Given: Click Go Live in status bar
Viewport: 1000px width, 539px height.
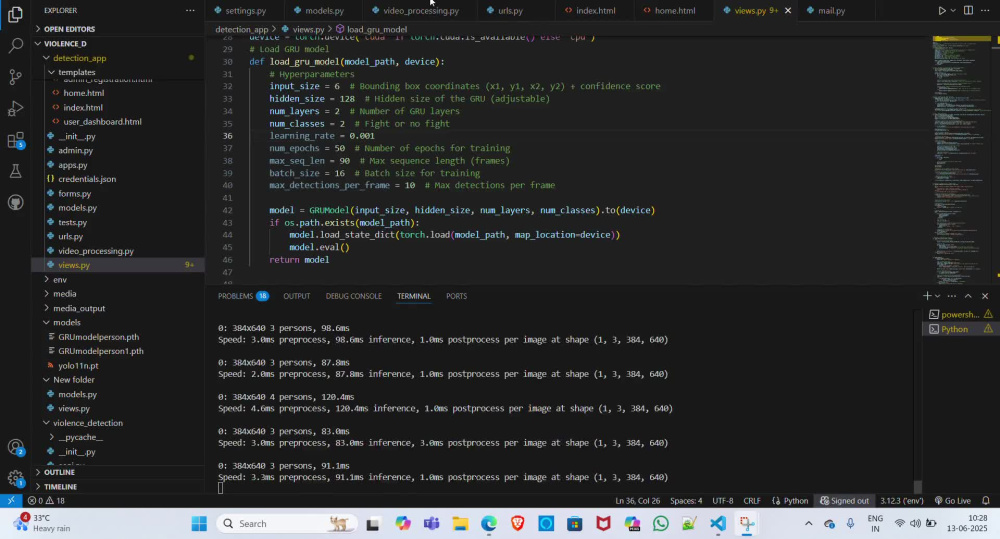Looking at the screenshot, I should coord(952,501).
